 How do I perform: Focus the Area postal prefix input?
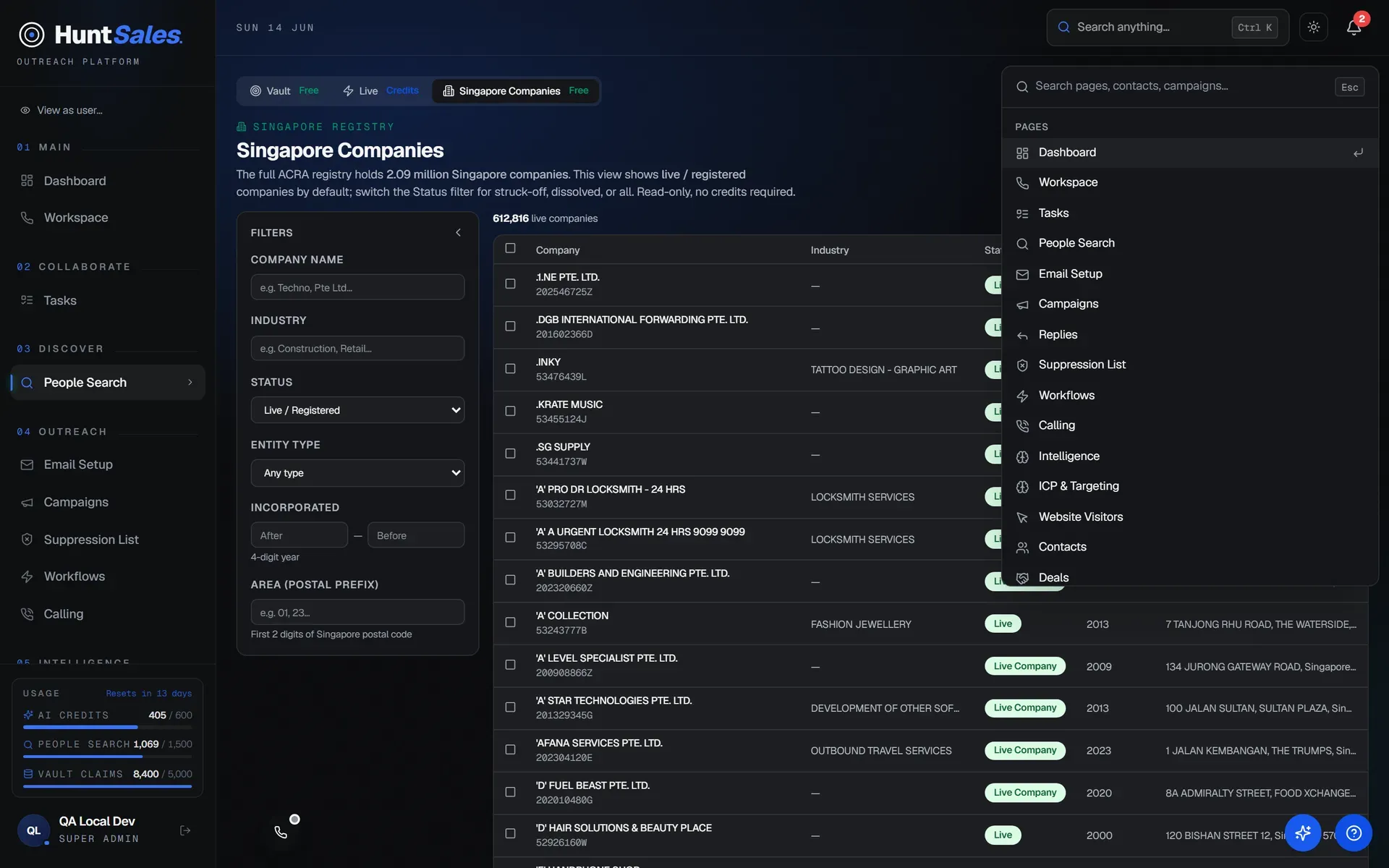click(x=357, y=612)
